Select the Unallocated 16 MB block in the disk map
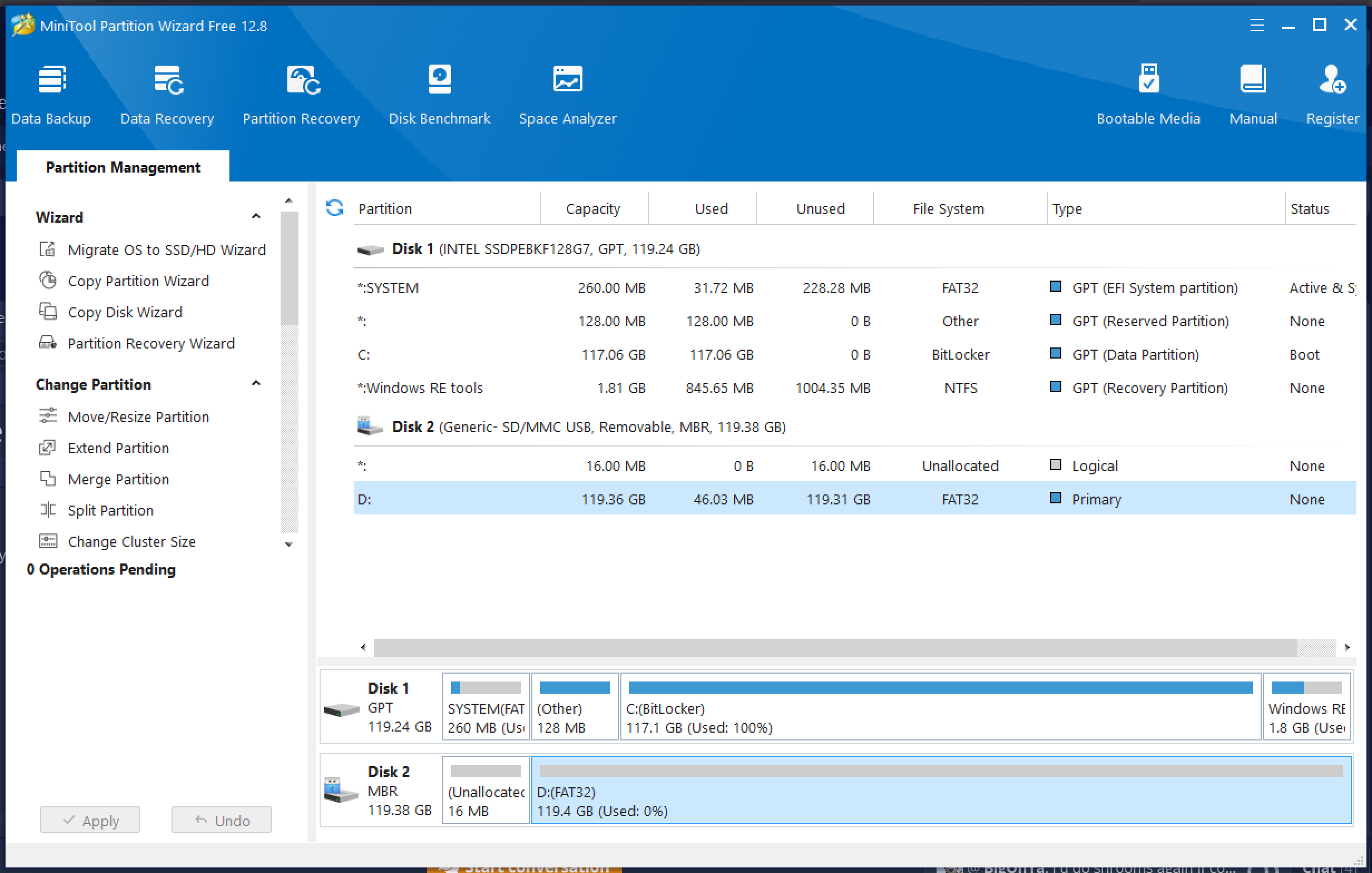 486,791
